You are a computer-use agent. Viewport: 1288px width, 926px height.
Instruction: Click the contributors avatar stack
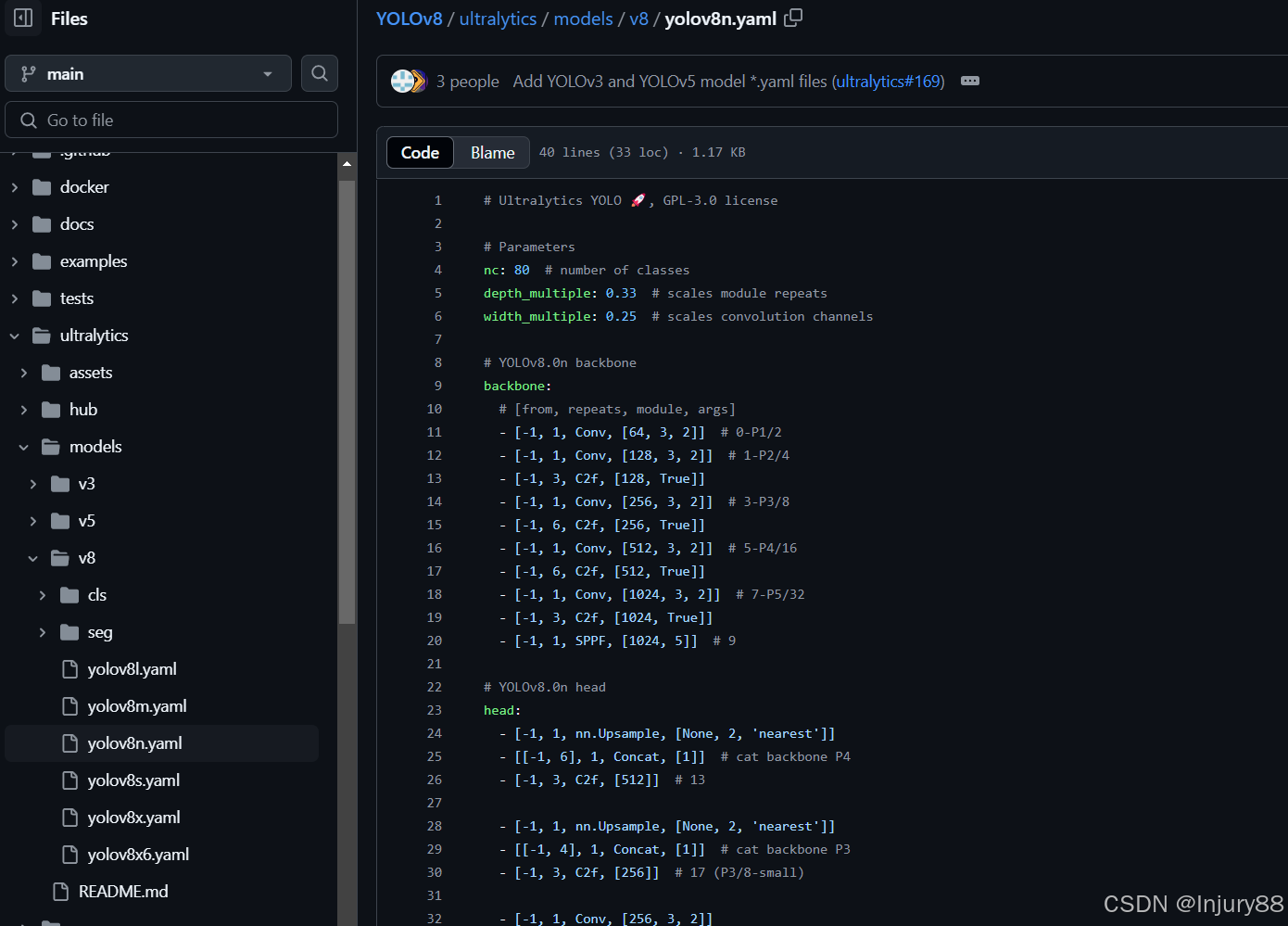409,81
